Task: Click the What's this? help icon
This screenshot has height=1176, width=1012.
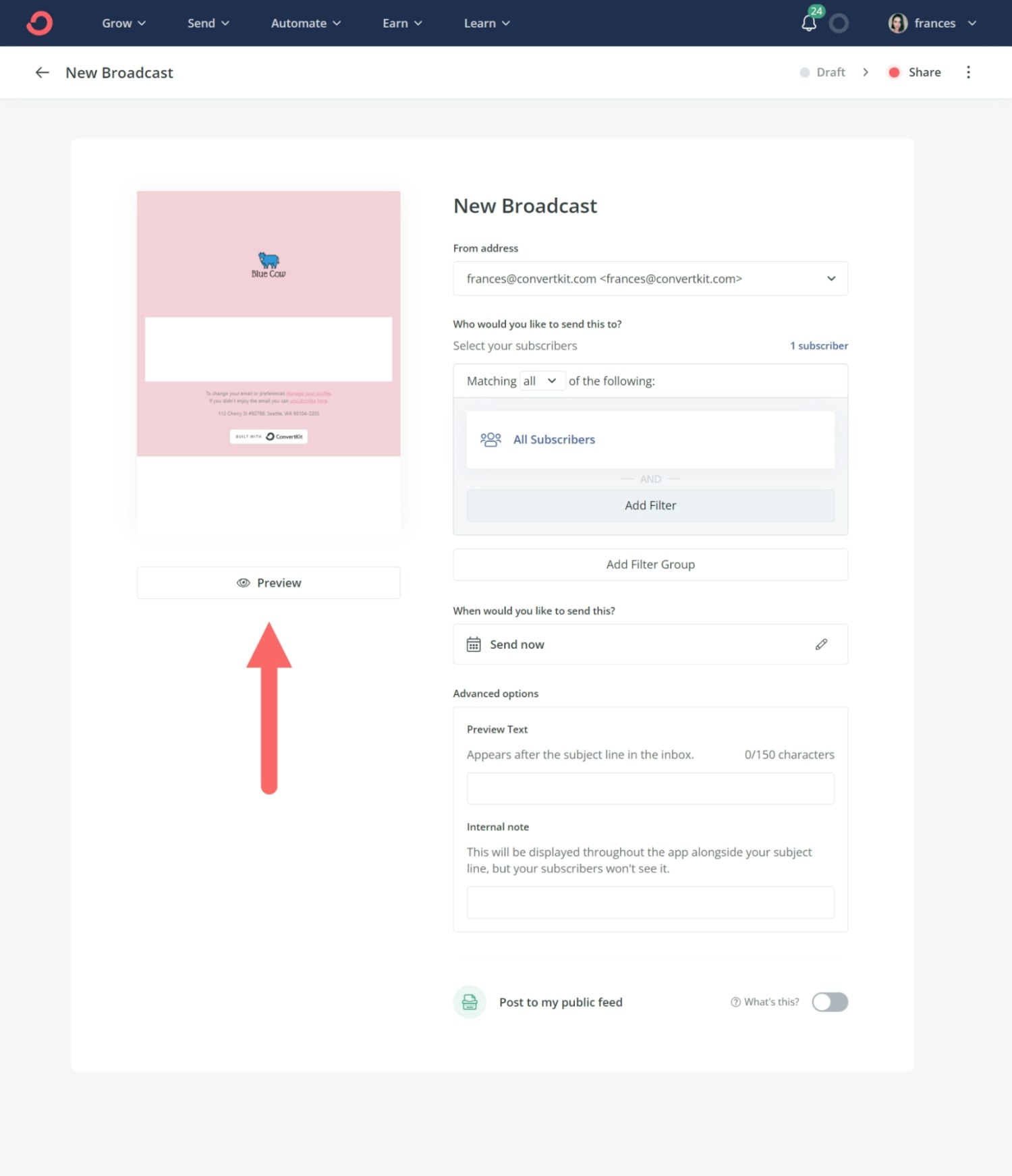Action: click(x=735, y=1002)
